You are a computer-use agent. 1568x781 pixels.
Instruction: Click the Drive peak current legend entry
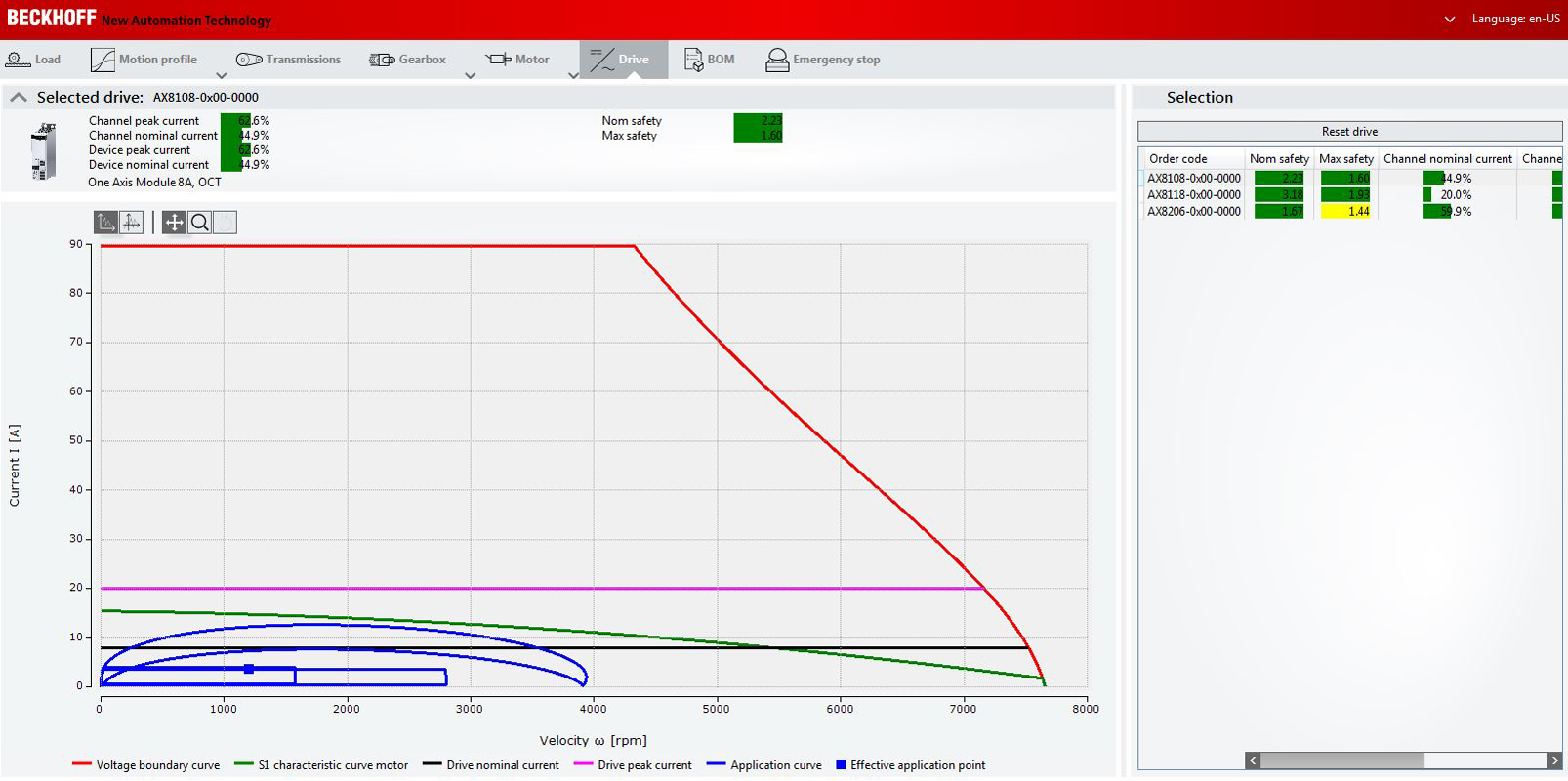[633, 765]
